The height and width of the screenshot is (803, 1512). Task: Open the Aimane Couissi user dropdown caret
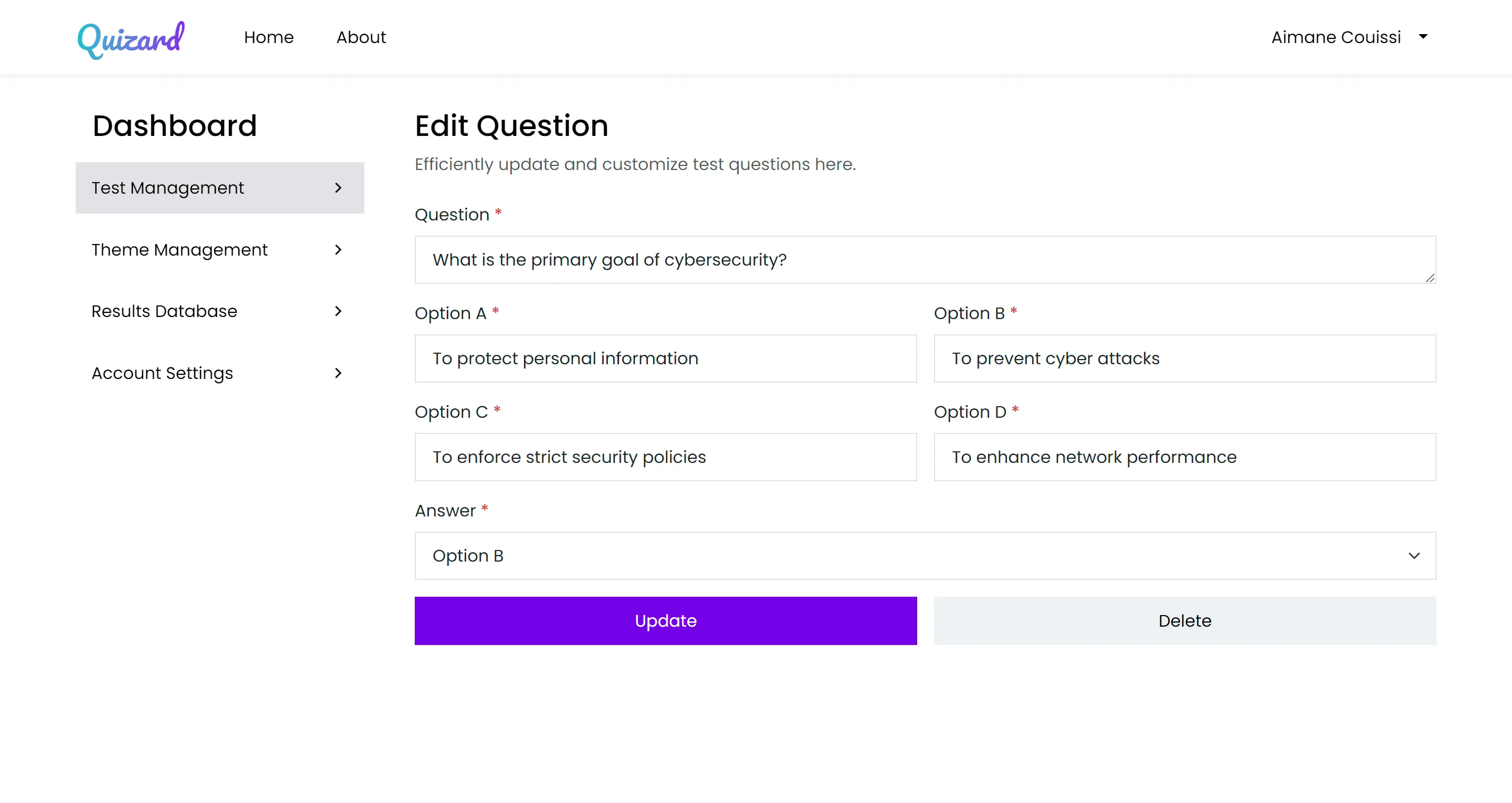click(x=1423, y=37)
